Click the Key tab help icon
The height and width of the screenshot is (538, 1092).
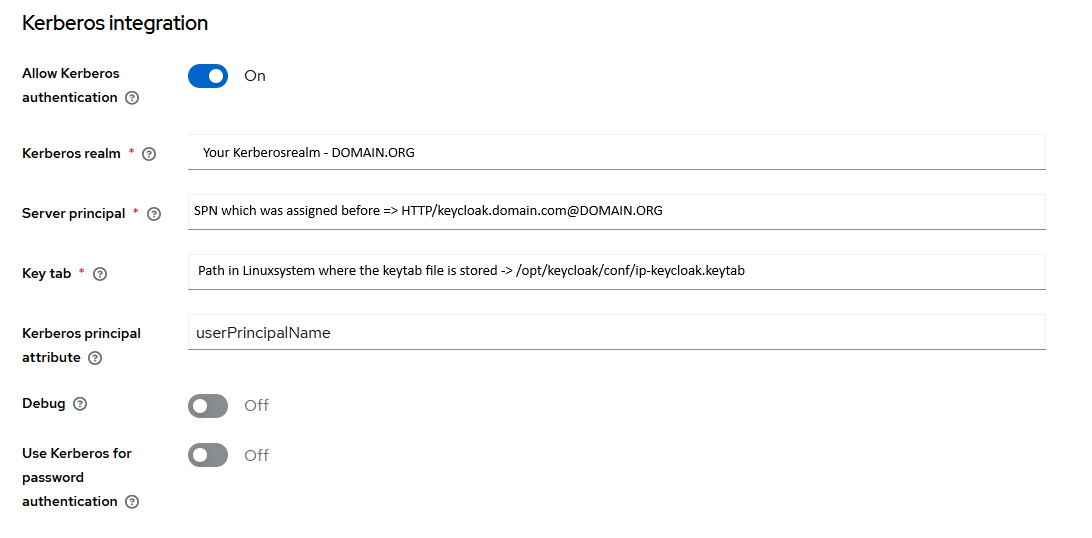pos(100,274)
